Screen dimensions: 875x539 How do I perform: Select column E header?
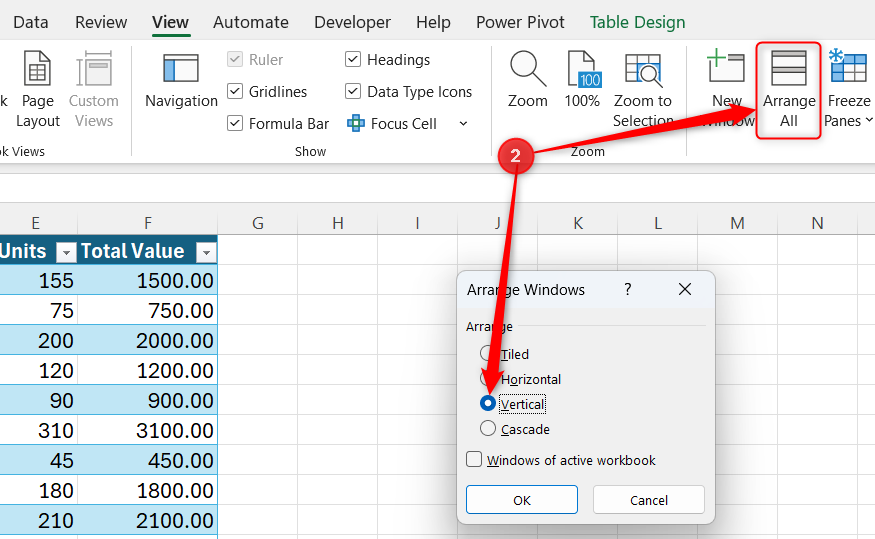[x=36, y=223]
